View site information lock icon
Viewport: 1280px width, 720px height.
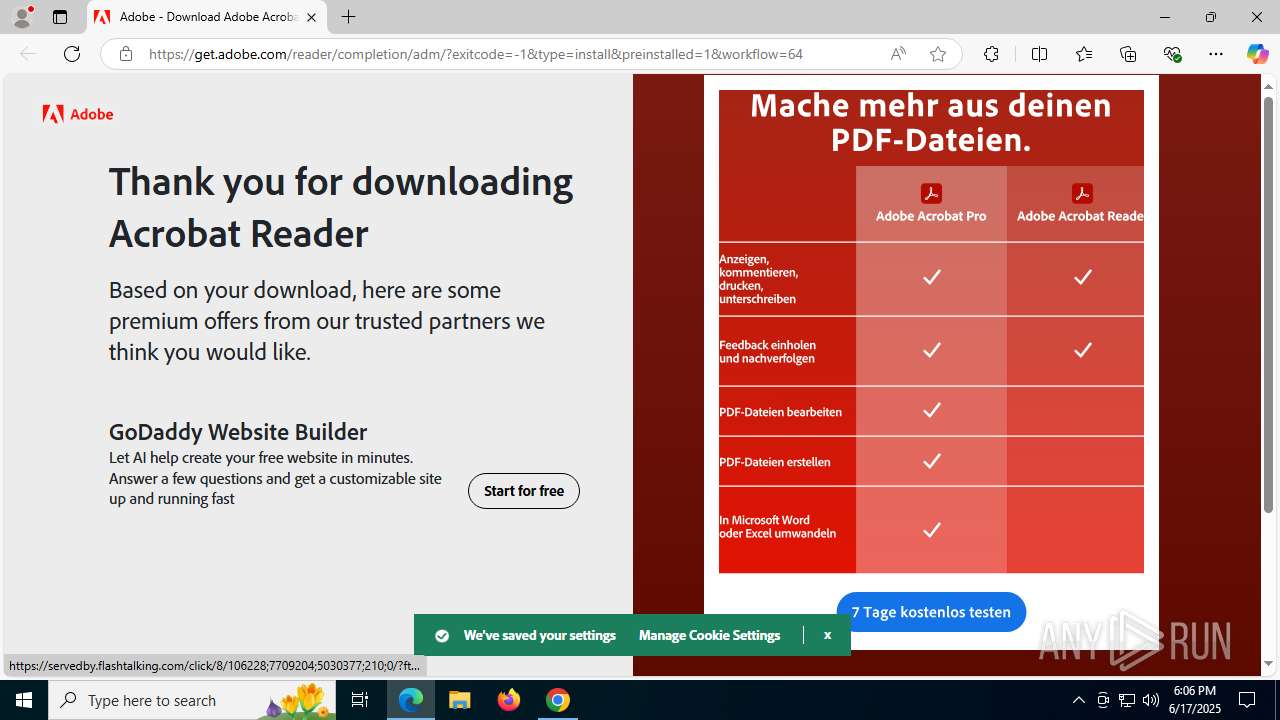coord(126,54)
